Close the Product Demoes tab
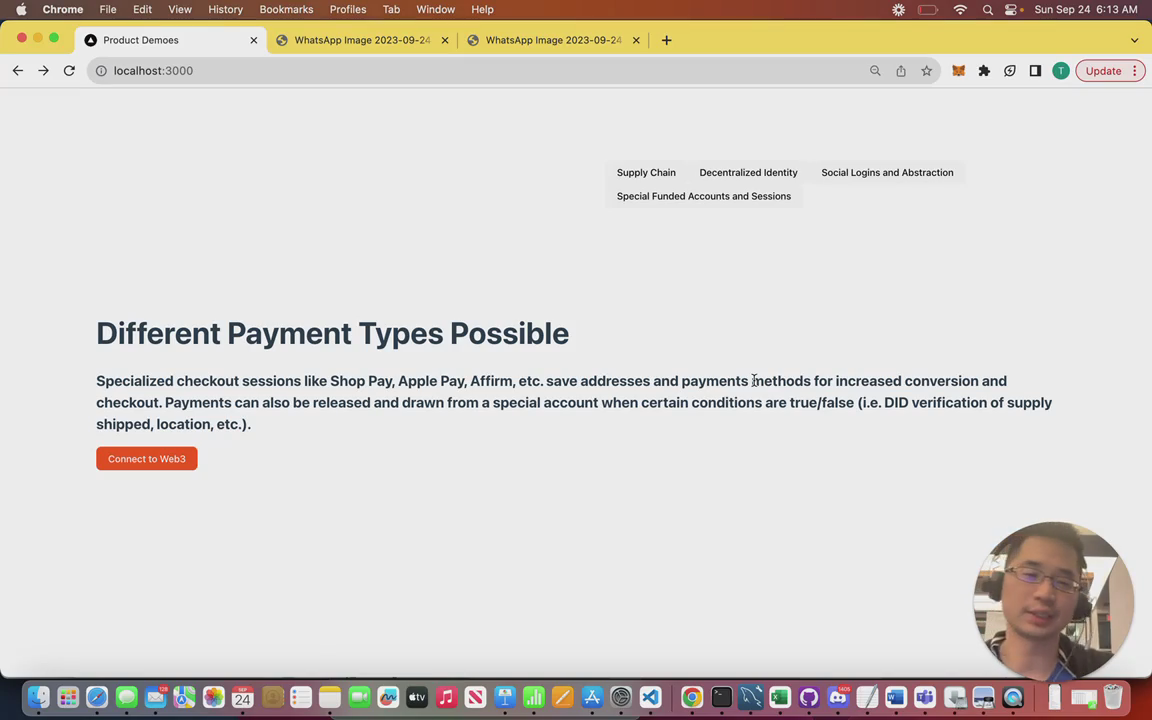This screenshot has width=1152, height=720. [x=253, y=40]
